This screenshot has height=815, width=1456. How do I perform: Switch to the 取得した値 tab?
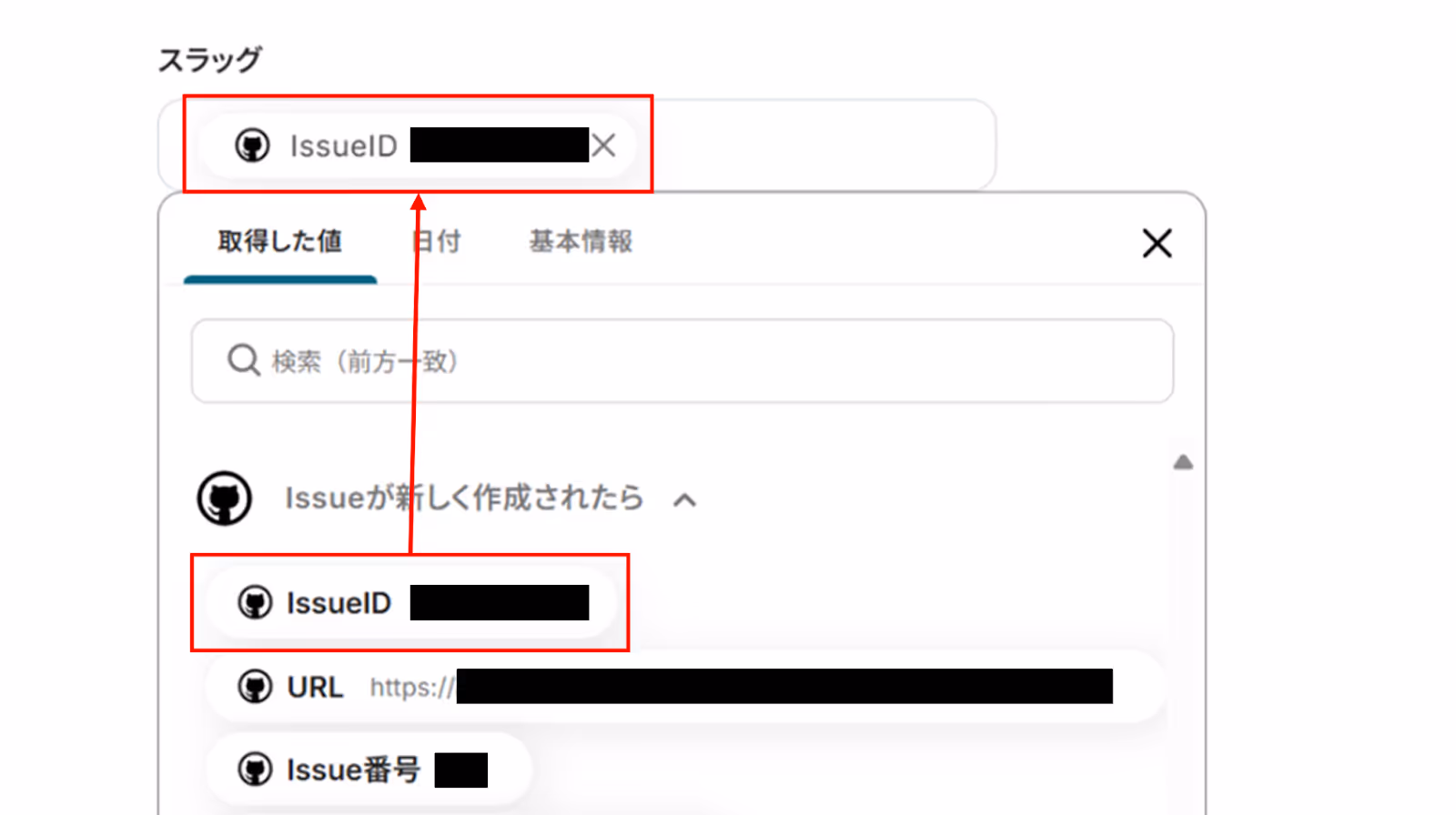[x=280, y=241]
